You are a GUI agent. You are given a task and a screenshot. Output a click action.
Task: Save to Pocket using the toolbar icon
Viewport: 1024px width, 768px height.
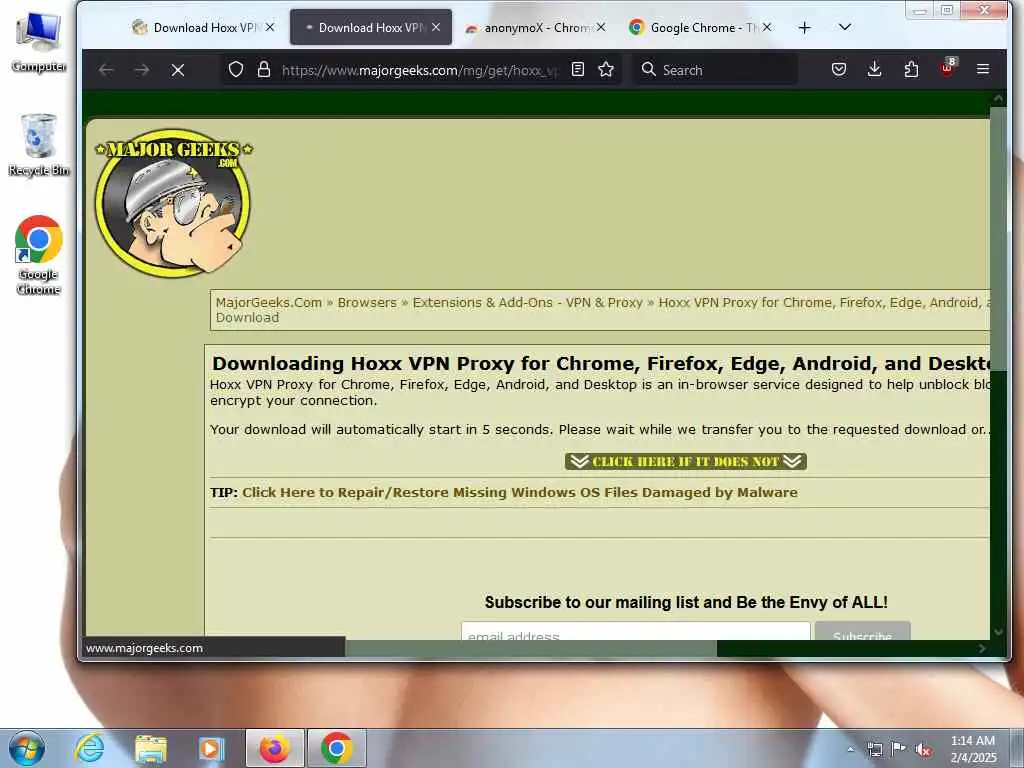click(839, 69)
